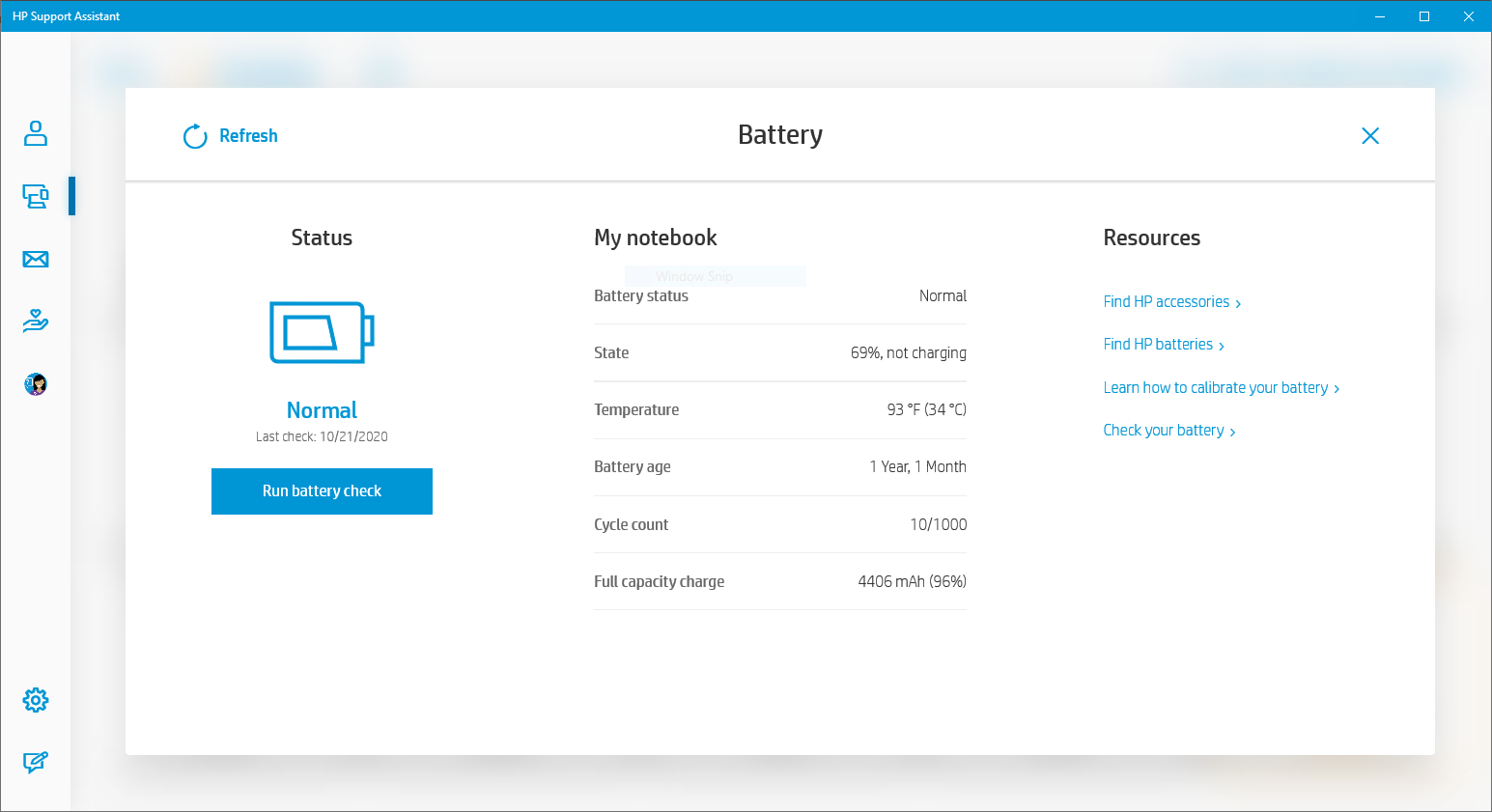Click the Normal status text
Viewport: 1492px width, 812px height.
[x=322, y=409]
